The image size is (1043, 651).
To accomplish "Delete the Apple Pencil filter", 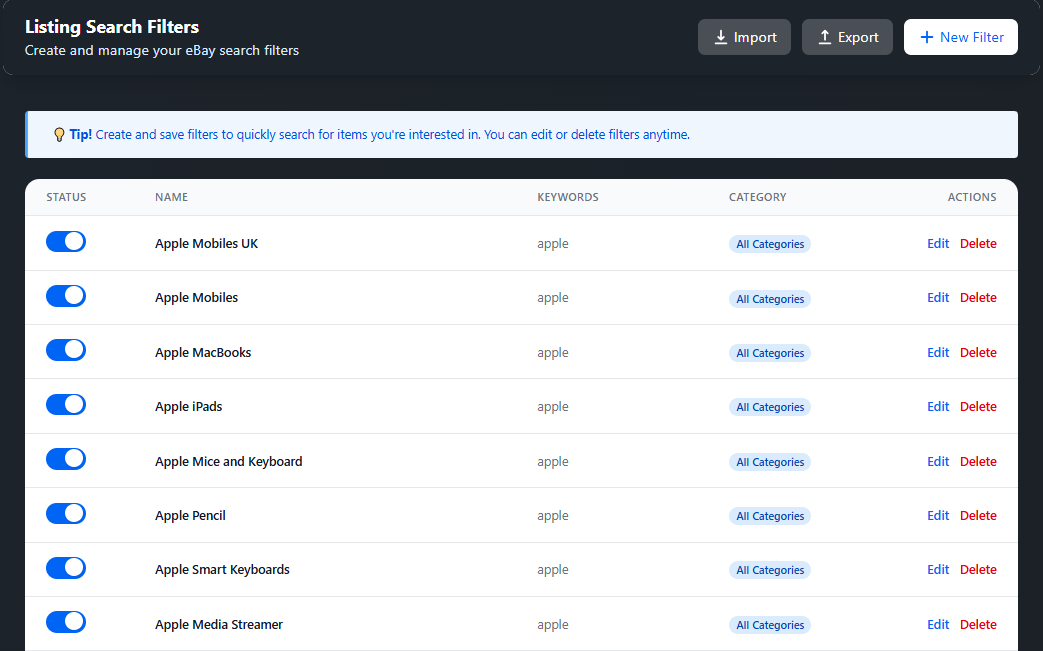I will 978,516.
